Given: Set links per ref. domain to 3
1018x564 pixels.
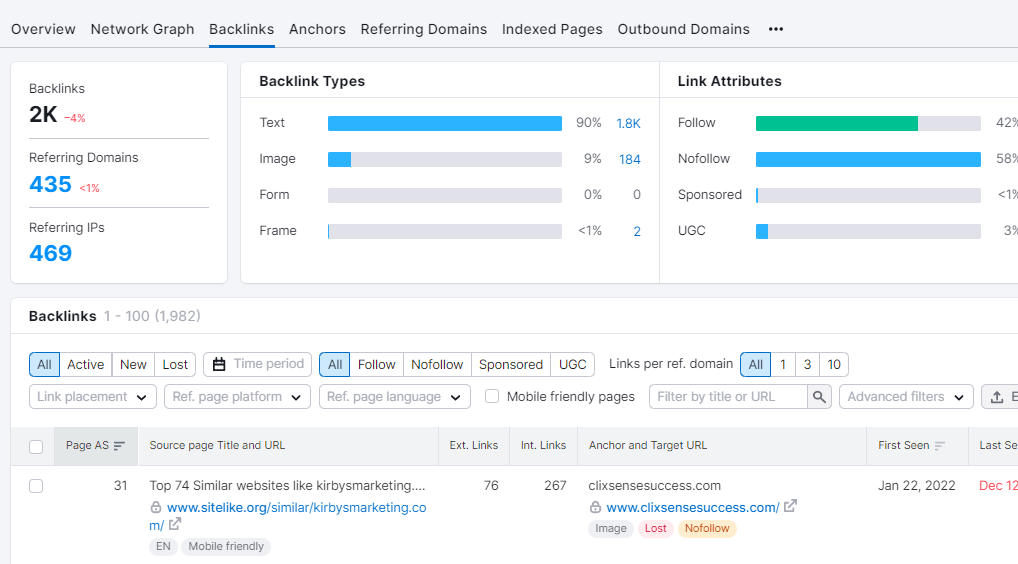Looking at the screenshot, I should (807, 364).
